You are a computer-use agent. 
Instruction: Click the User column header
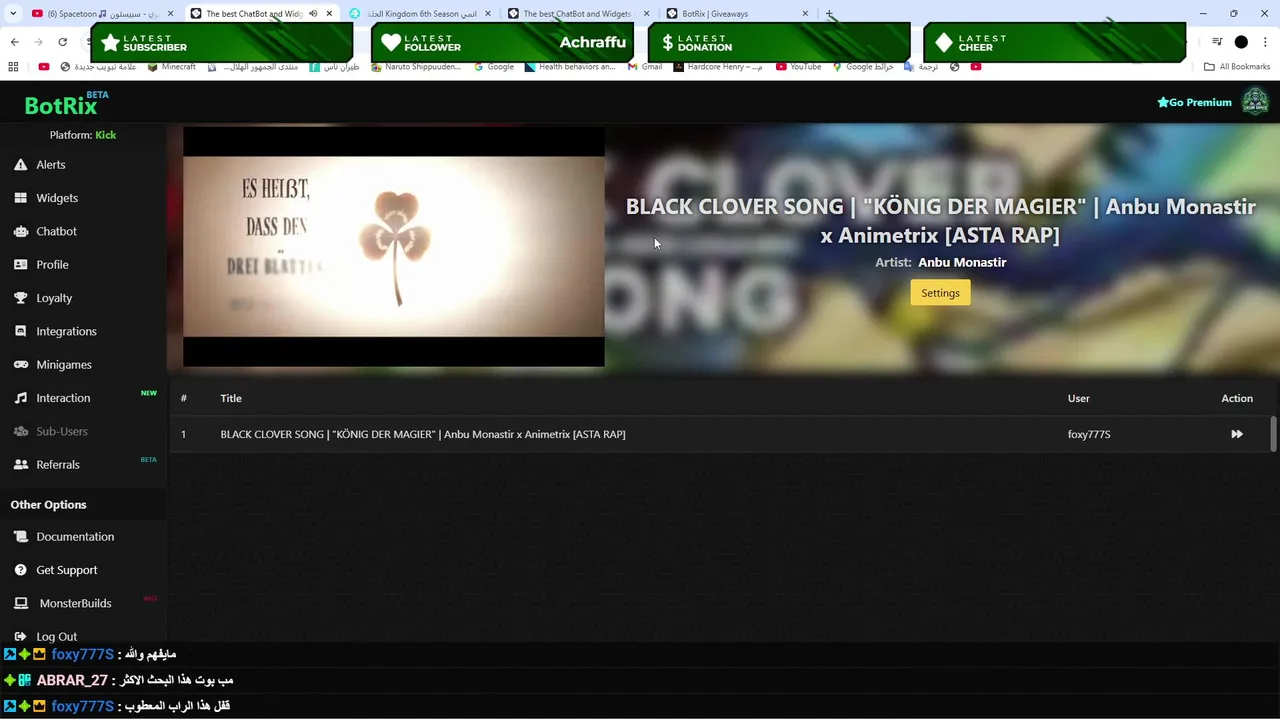[x=1078, y=398]
